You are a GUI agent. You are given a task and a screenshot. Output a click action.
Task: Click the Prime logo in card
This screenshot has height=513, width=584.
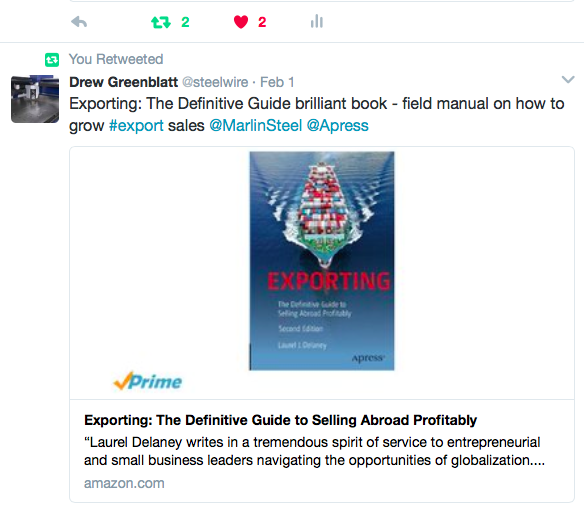click(x=148, y=381)
